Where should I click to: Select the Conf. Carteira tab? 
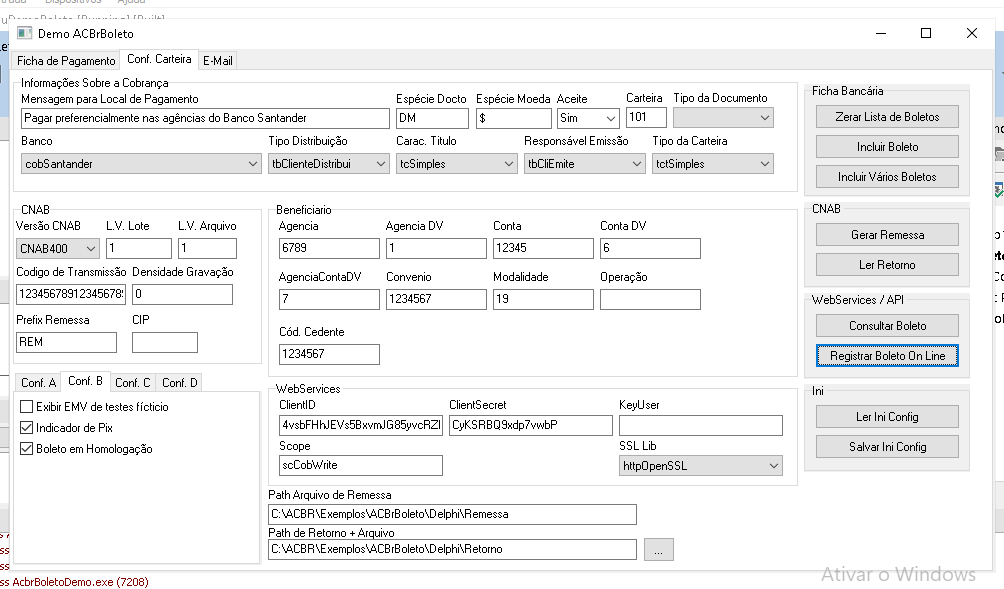tap(159, 59)
